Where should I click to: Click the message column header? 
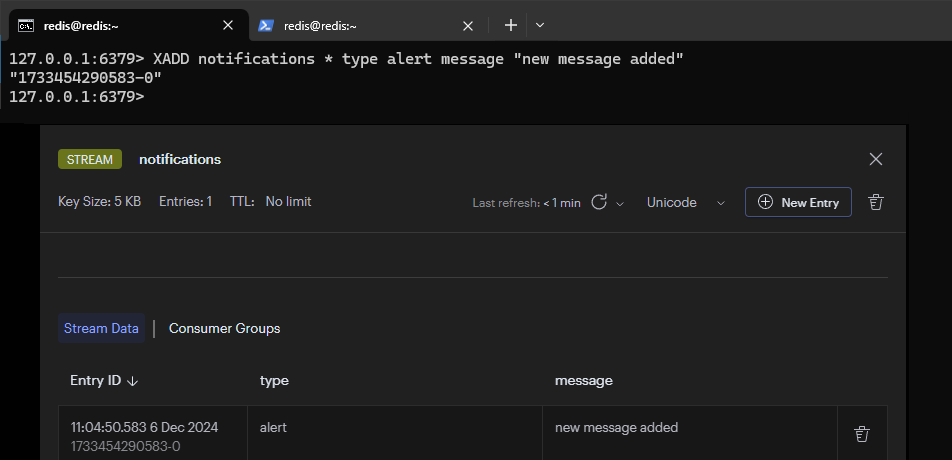pos(584,381)
